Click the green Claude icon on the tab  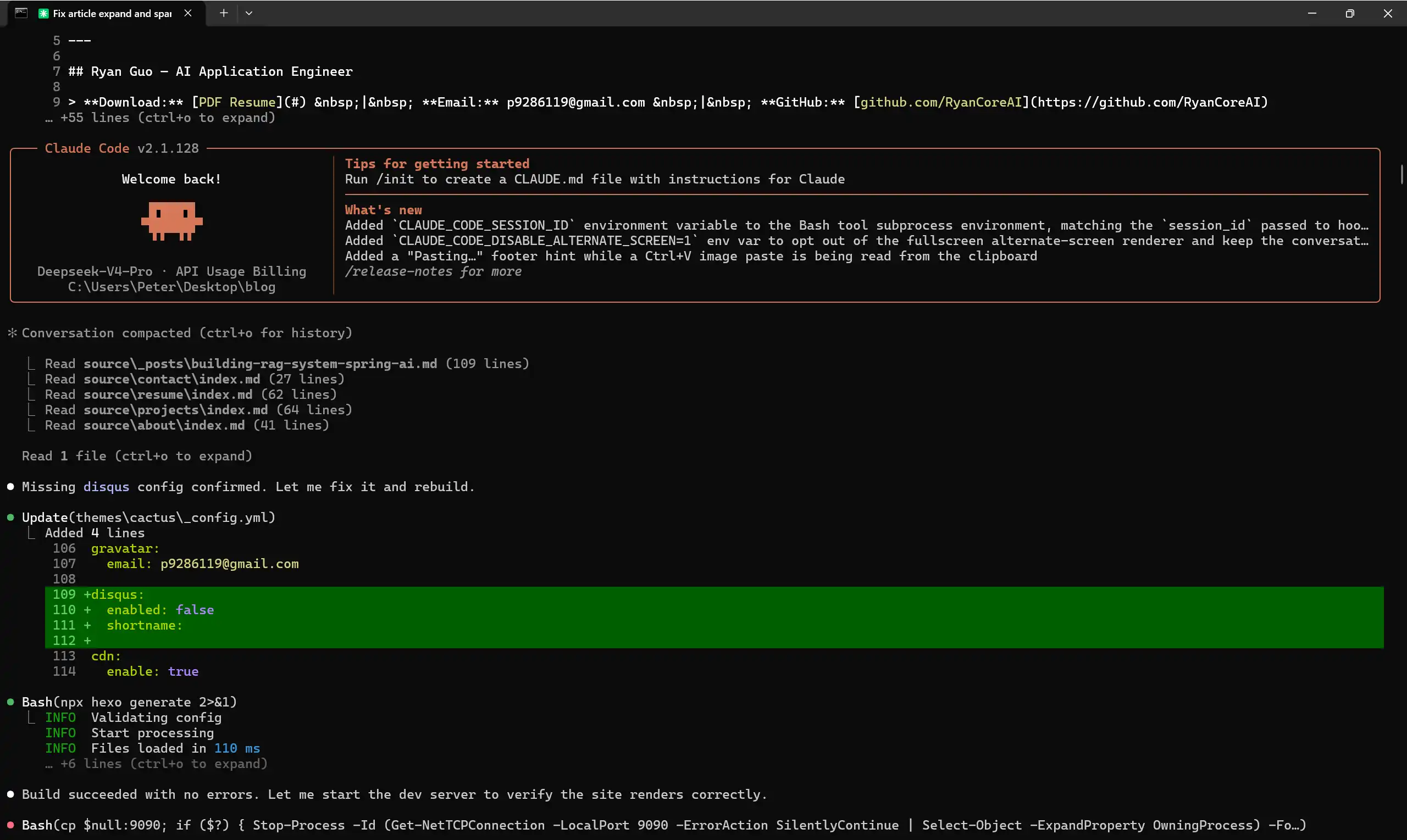click(x=43, y=14)
